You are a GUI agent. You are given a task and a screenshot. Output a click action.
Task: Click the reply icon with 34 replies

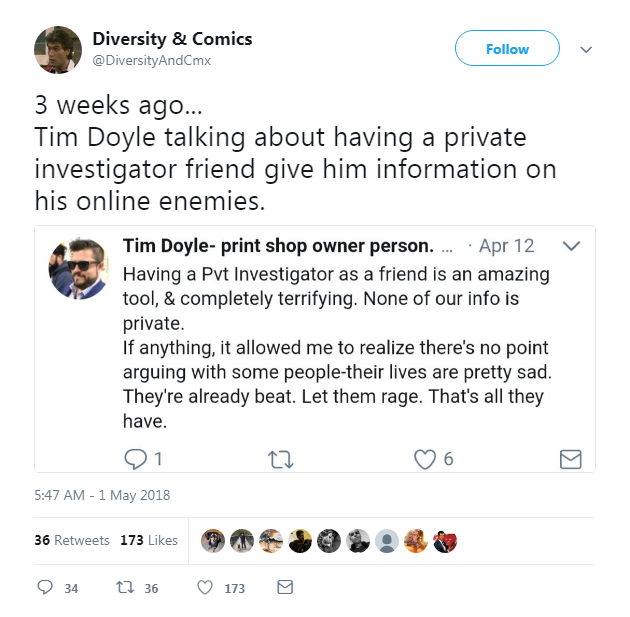45,587
